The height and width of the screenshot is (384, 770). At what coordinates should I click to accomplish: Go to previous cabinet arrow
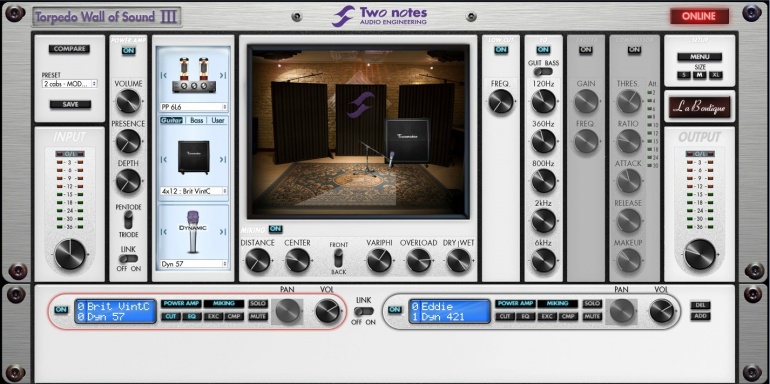(x=164, y=159)
